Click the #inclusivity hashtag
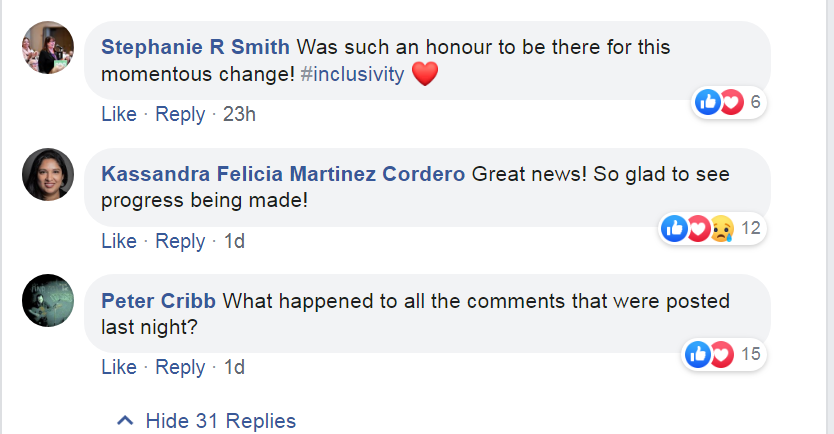 tap(352, 74)
